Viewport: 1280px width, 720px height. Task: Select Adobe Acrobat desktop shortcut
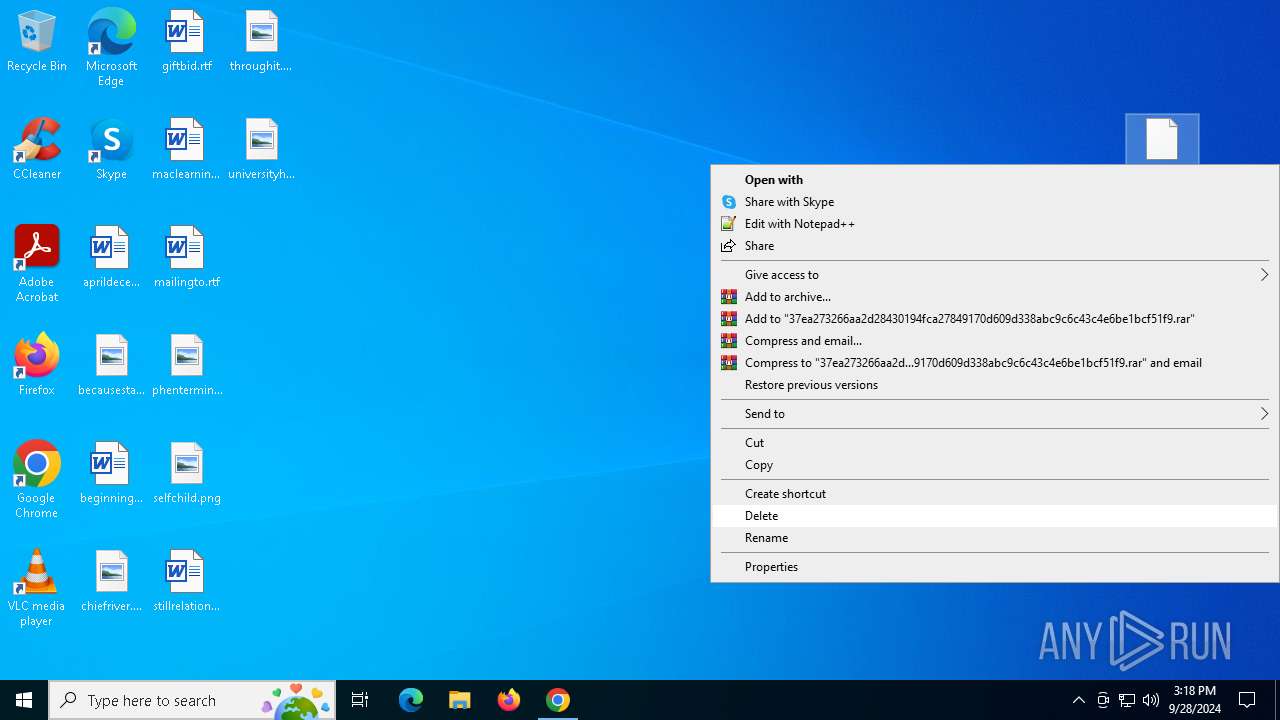(37, 264)
